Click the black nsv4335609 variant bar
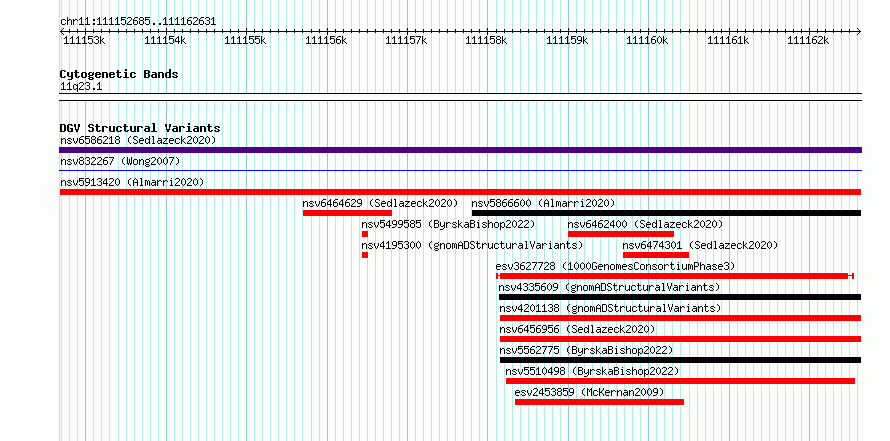This screenshot has height=441, width=890. pyautogui.click(x=680, y=297)
